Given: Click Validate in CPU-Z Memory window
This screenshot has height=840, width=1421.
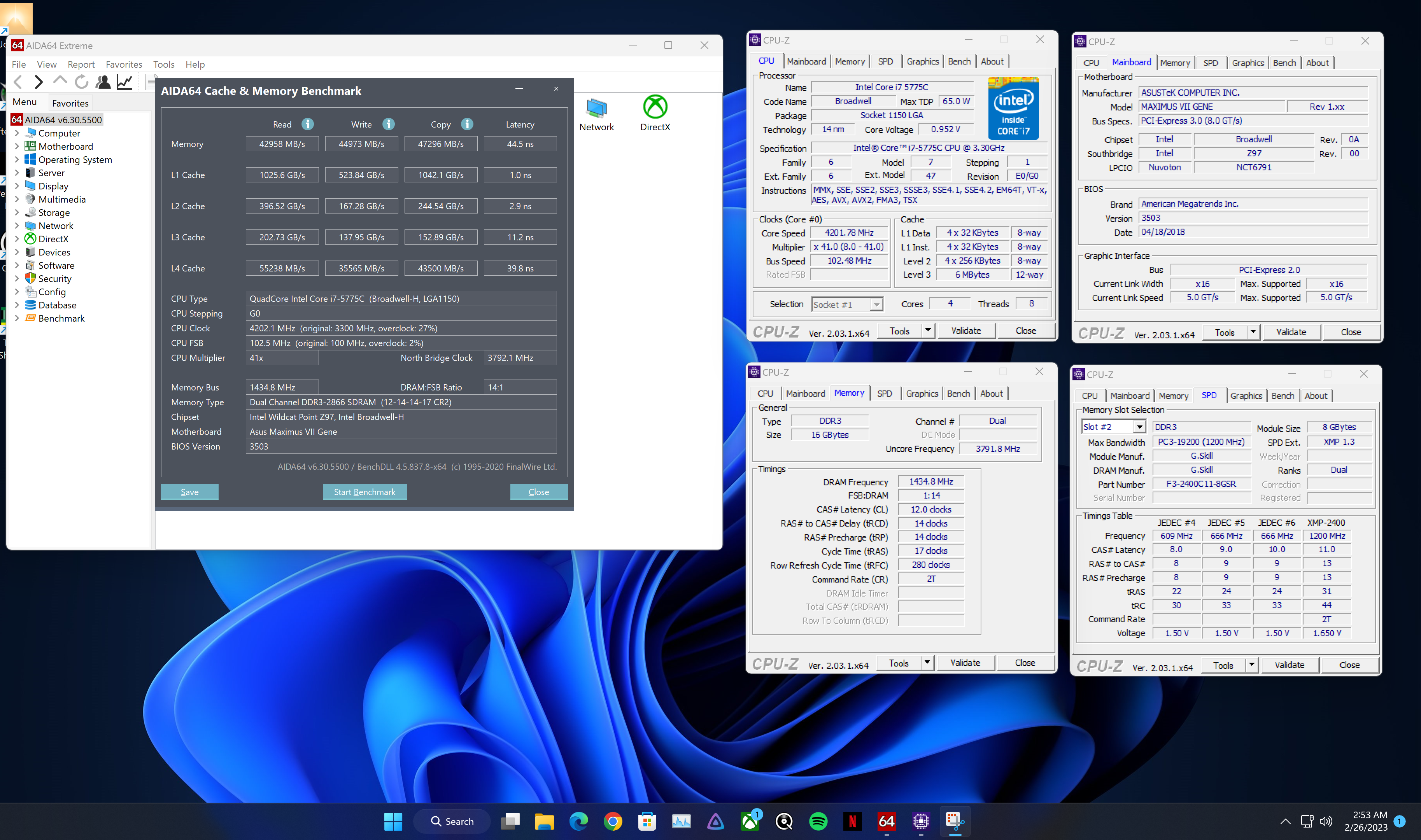Looking at the screenshot, I should point(965,662).
